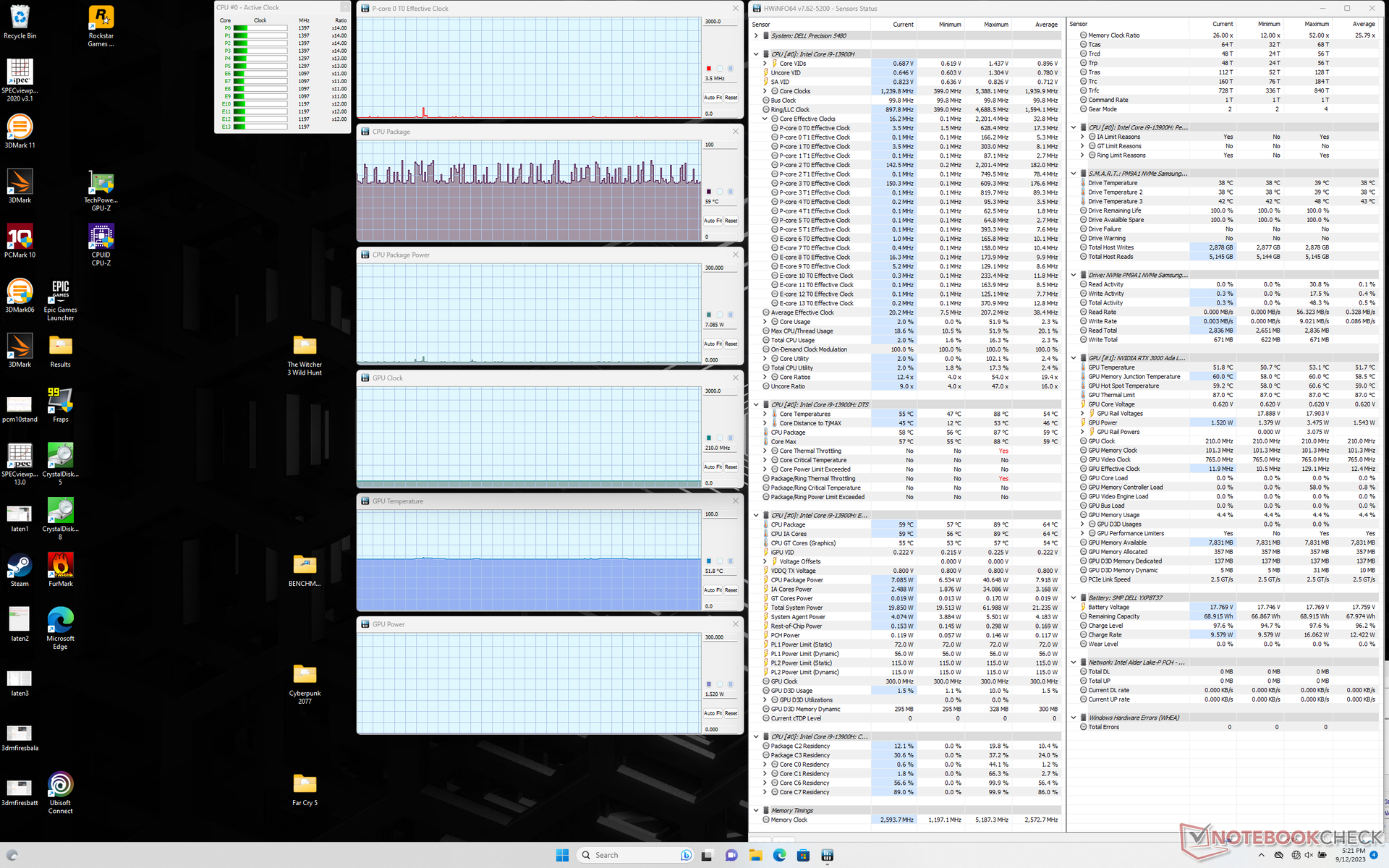The width and height of the screenshot is (1389, 868).
Task: Collapse the Memory Timings group
Action: 756,810
